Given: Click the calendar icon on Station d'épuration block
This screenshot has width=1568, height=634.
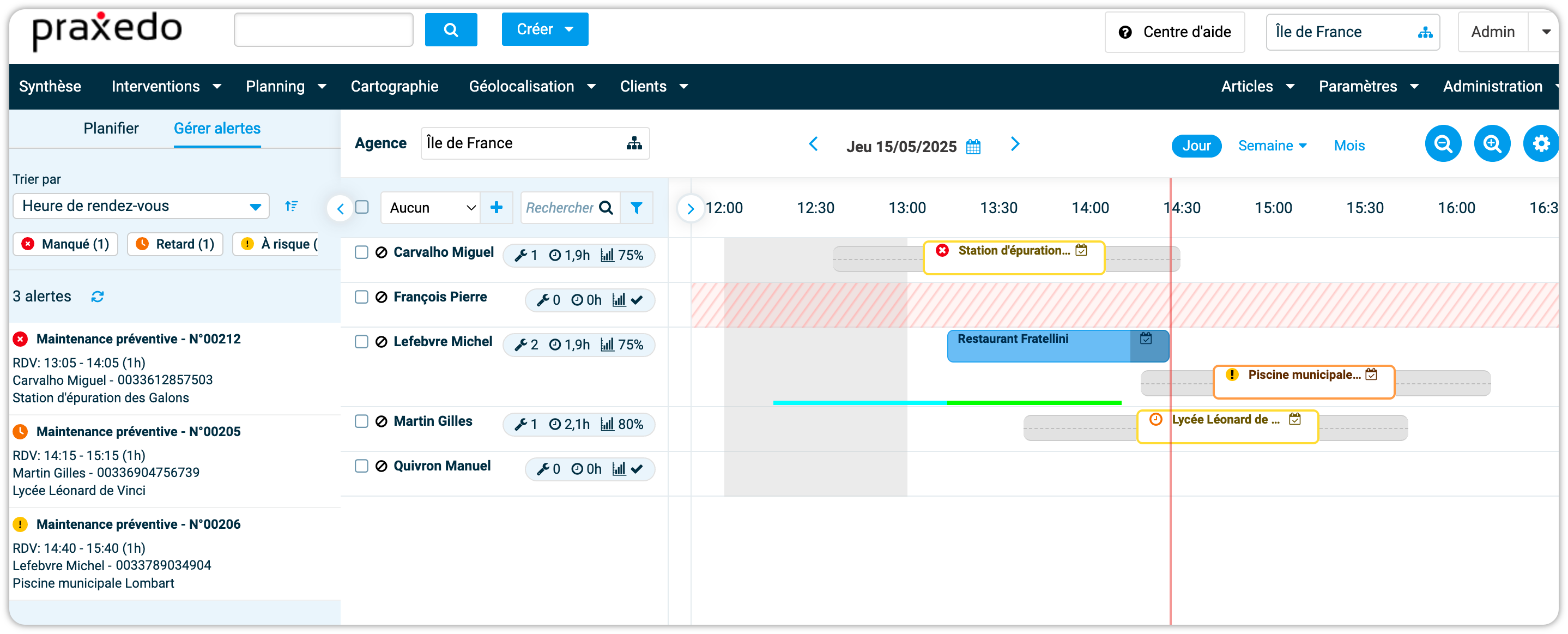Looking at the screenshot, I should (1081, 250).
